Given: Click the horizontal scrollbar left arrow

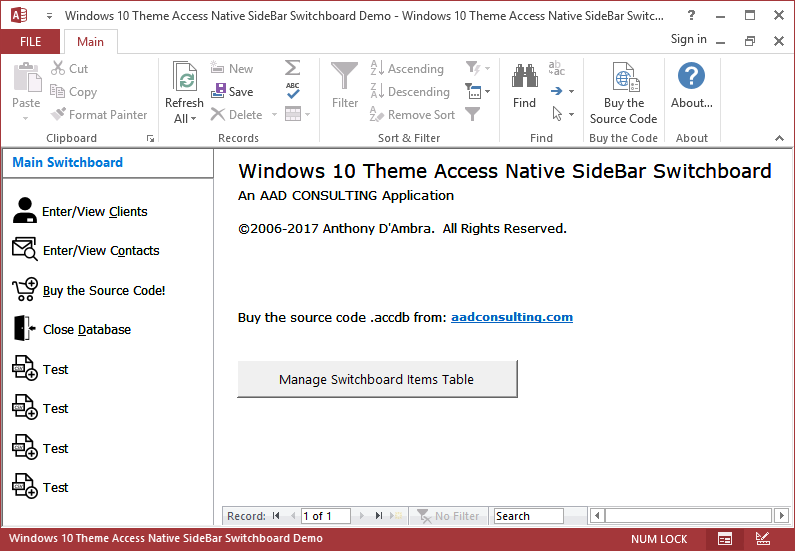Looking at the screenshot, I should click(x=597, y=516).
